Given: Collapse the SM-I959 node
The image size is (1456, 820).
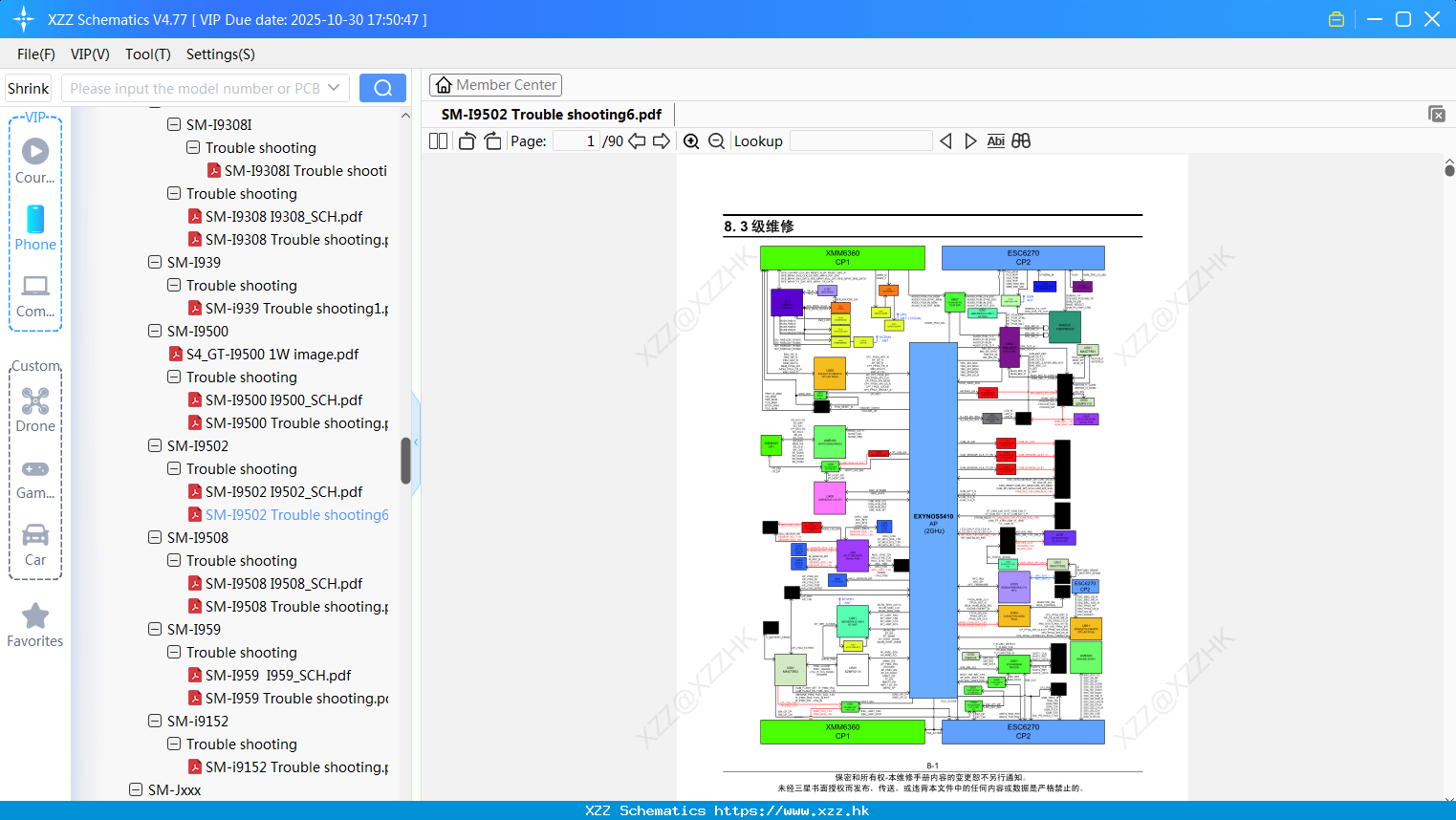Looking at the screenshot, I should point(155,629).
